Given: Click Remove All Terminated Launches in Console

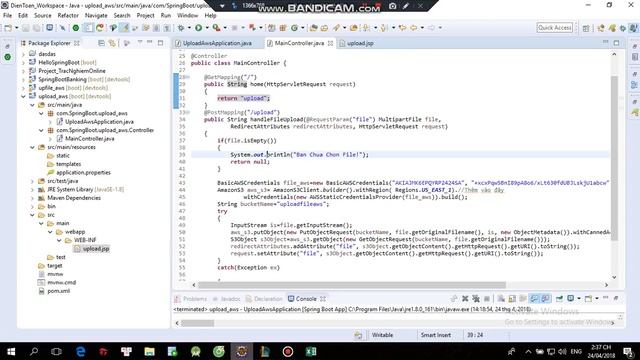Looking at the screenshot, I should (x=476, y=299).
